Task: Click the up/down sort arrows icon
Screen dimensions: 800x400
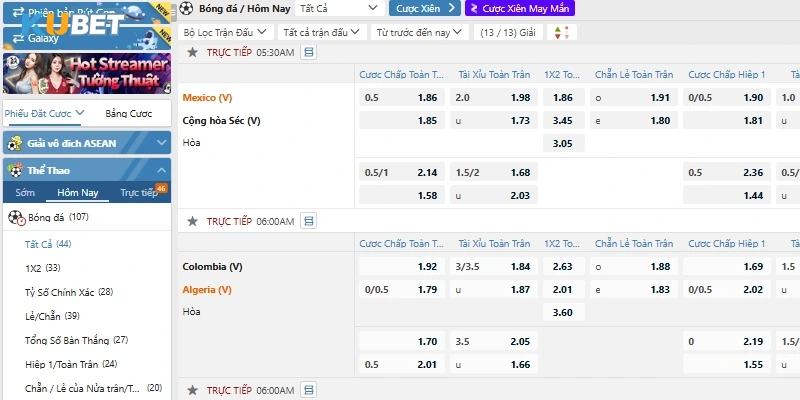Action: click(561, 32)
